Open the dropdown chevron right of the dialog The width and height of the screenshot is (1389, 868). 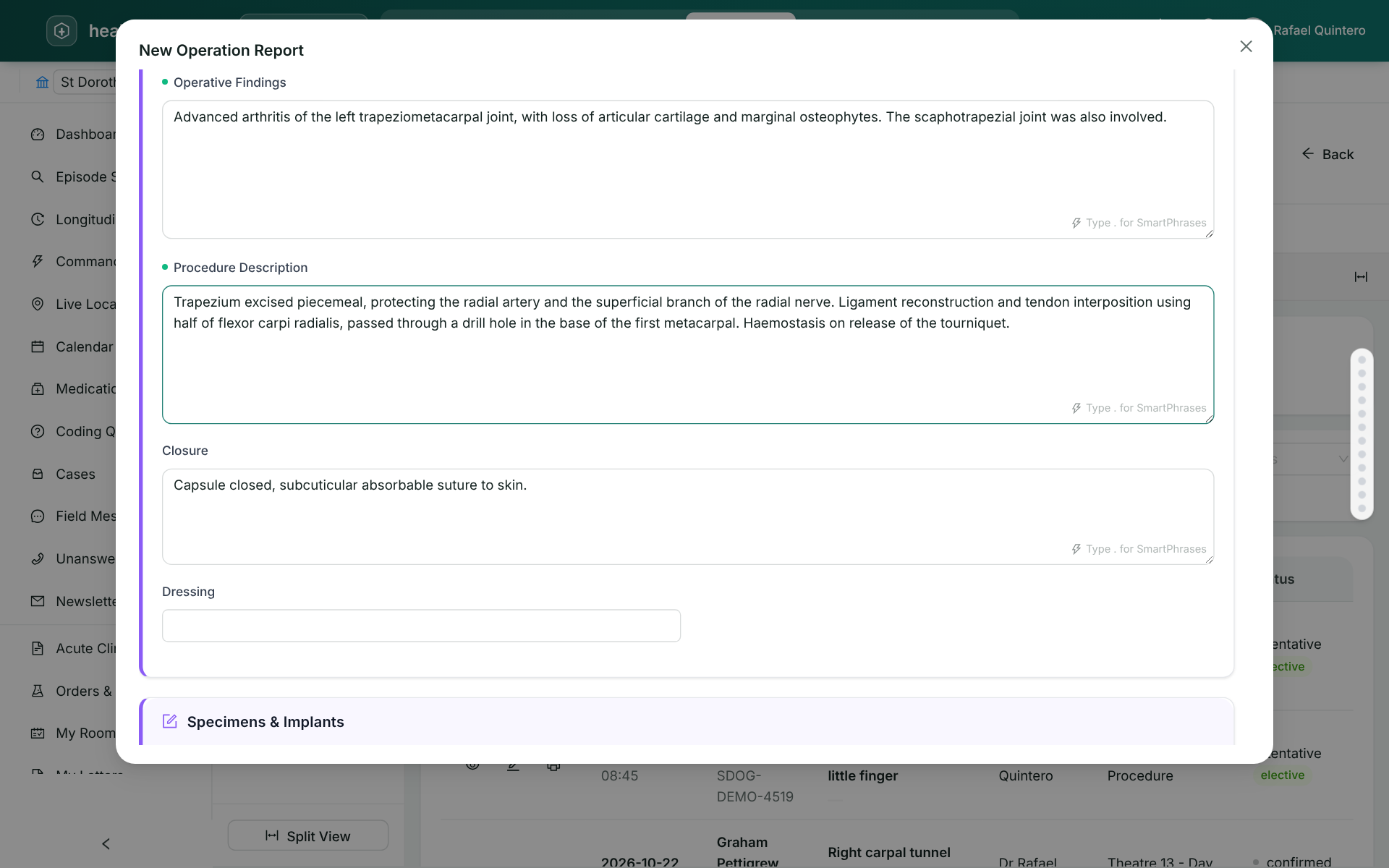click(1343, 459)
